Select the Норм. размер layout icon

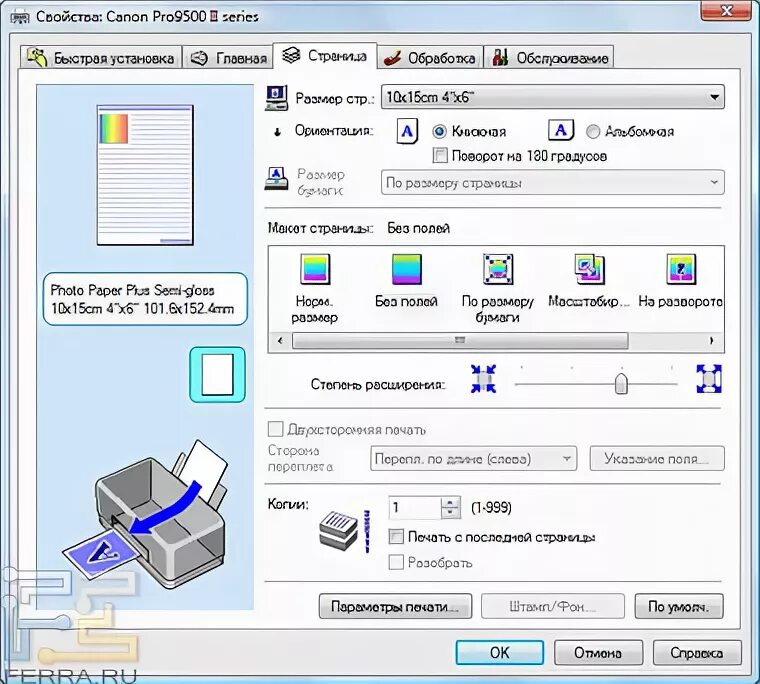315,269
